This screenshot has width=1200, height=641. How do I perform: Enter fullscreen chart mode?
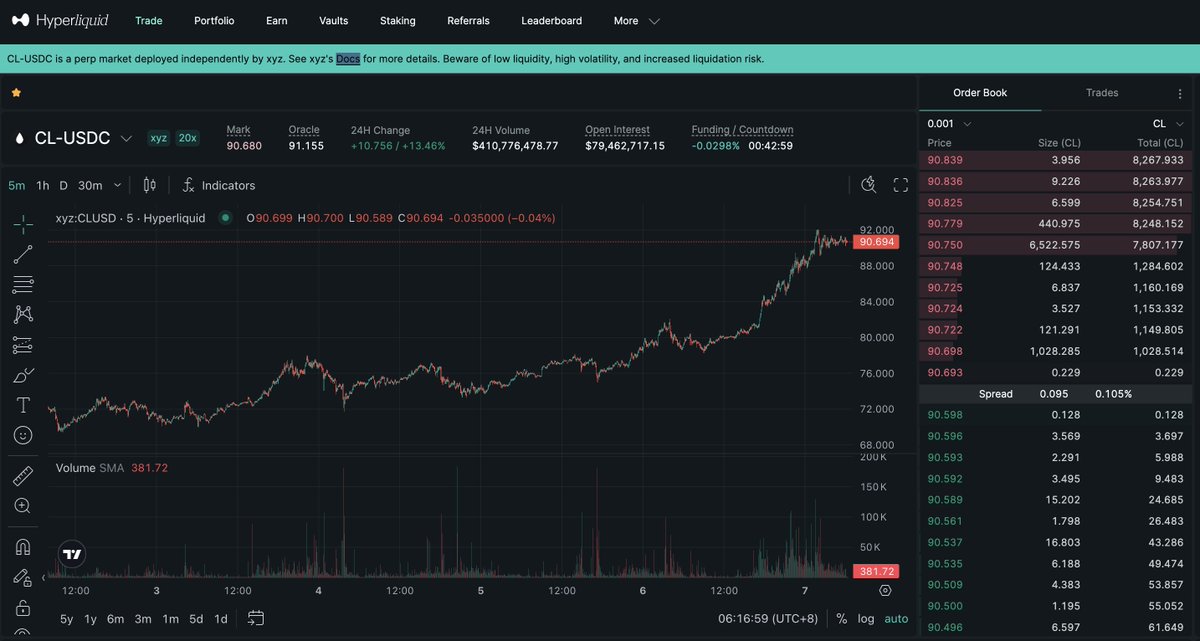900,184
